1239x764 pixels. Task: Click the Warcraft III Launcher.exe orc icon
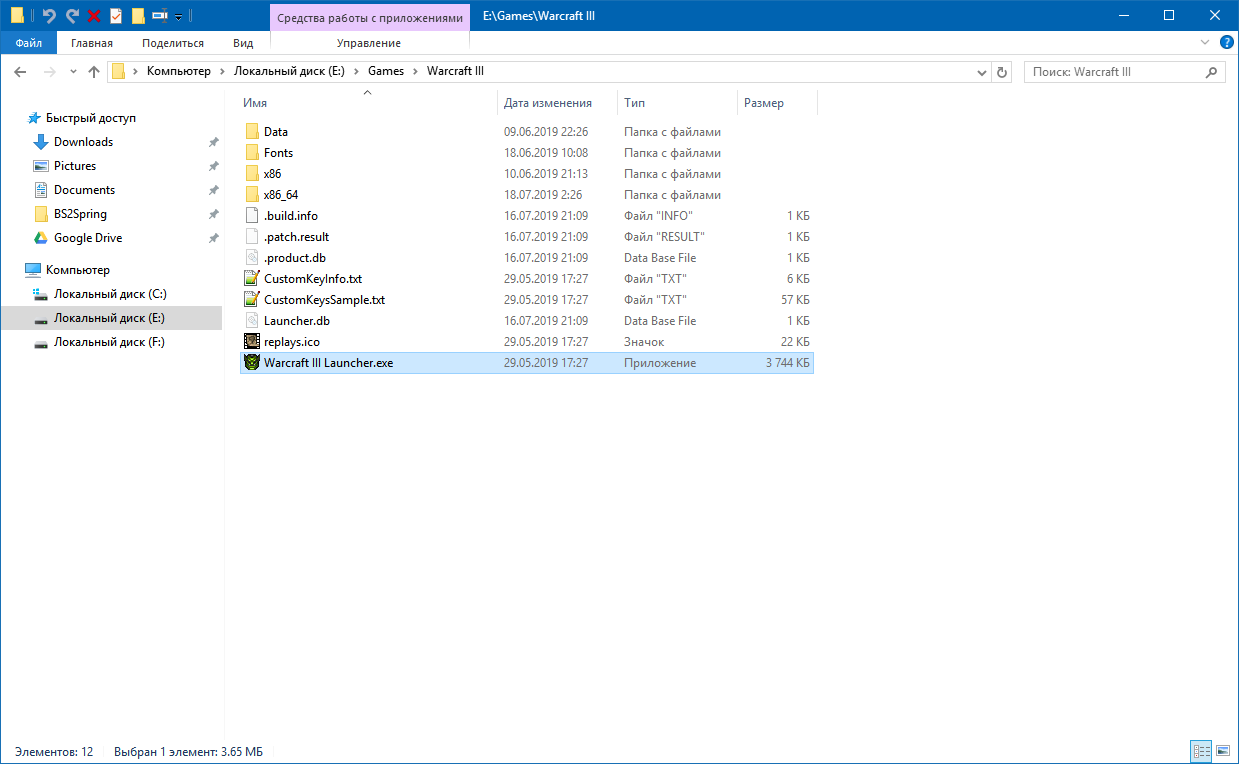[252, 363]
